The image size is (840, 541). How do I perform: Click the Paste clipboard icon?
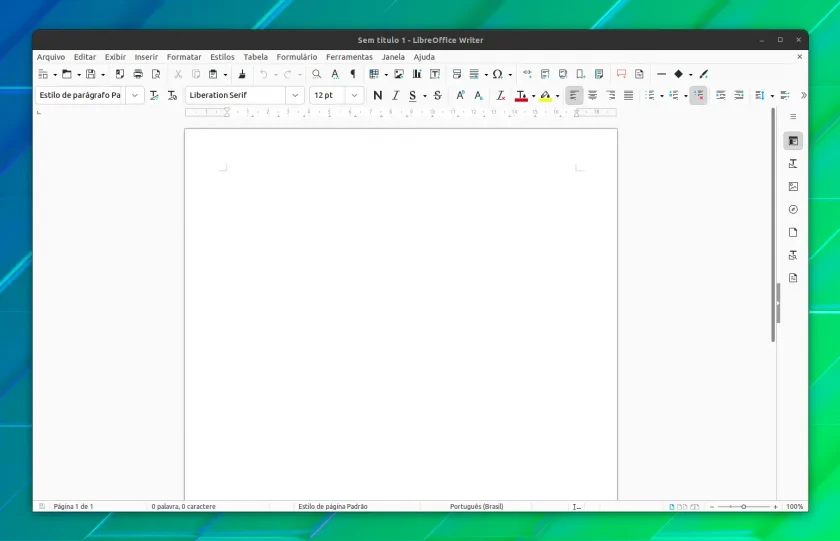pos(213,74)
